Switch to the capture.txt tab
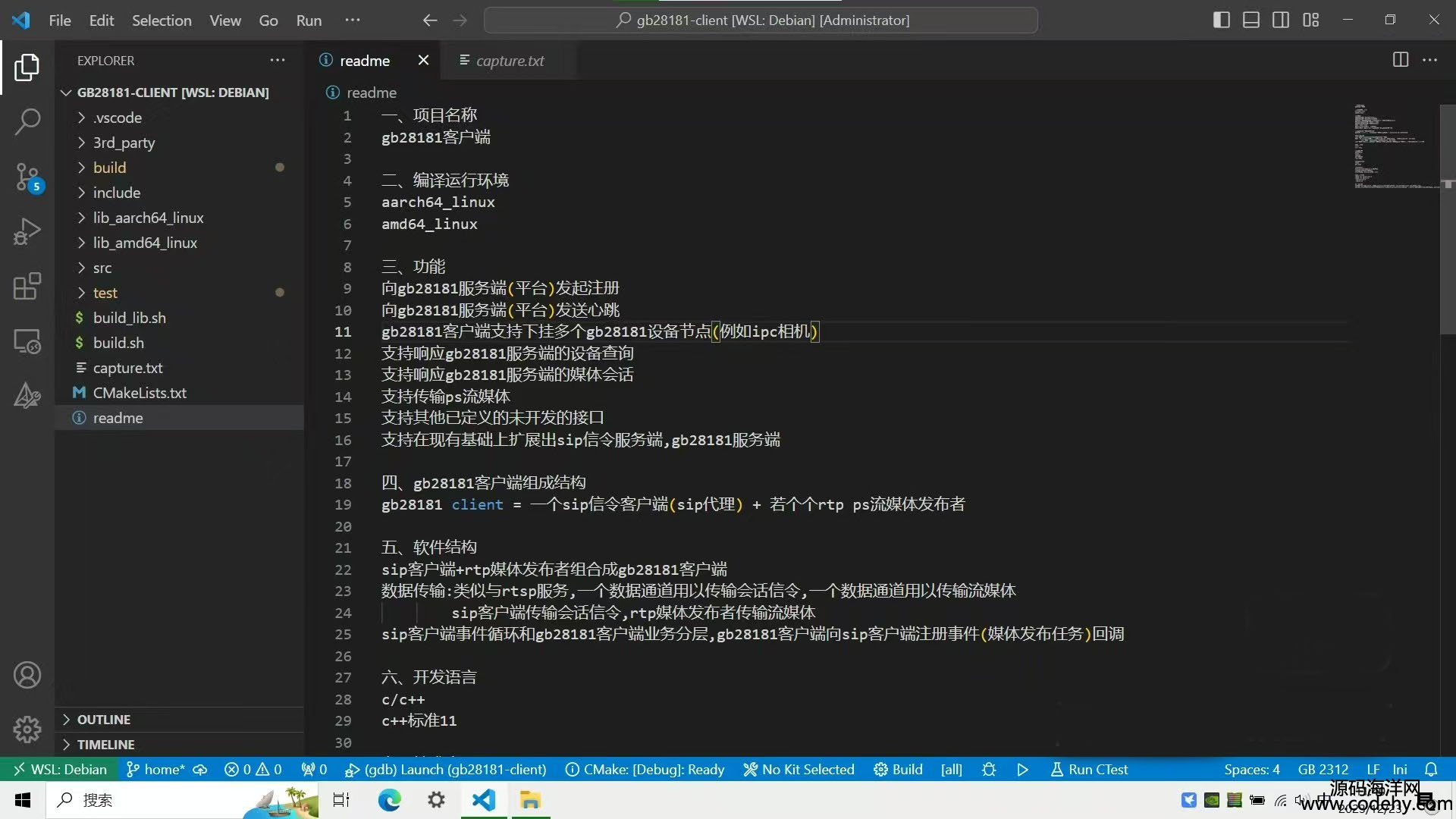1456x819 pixels. click(x=510, y=61)
